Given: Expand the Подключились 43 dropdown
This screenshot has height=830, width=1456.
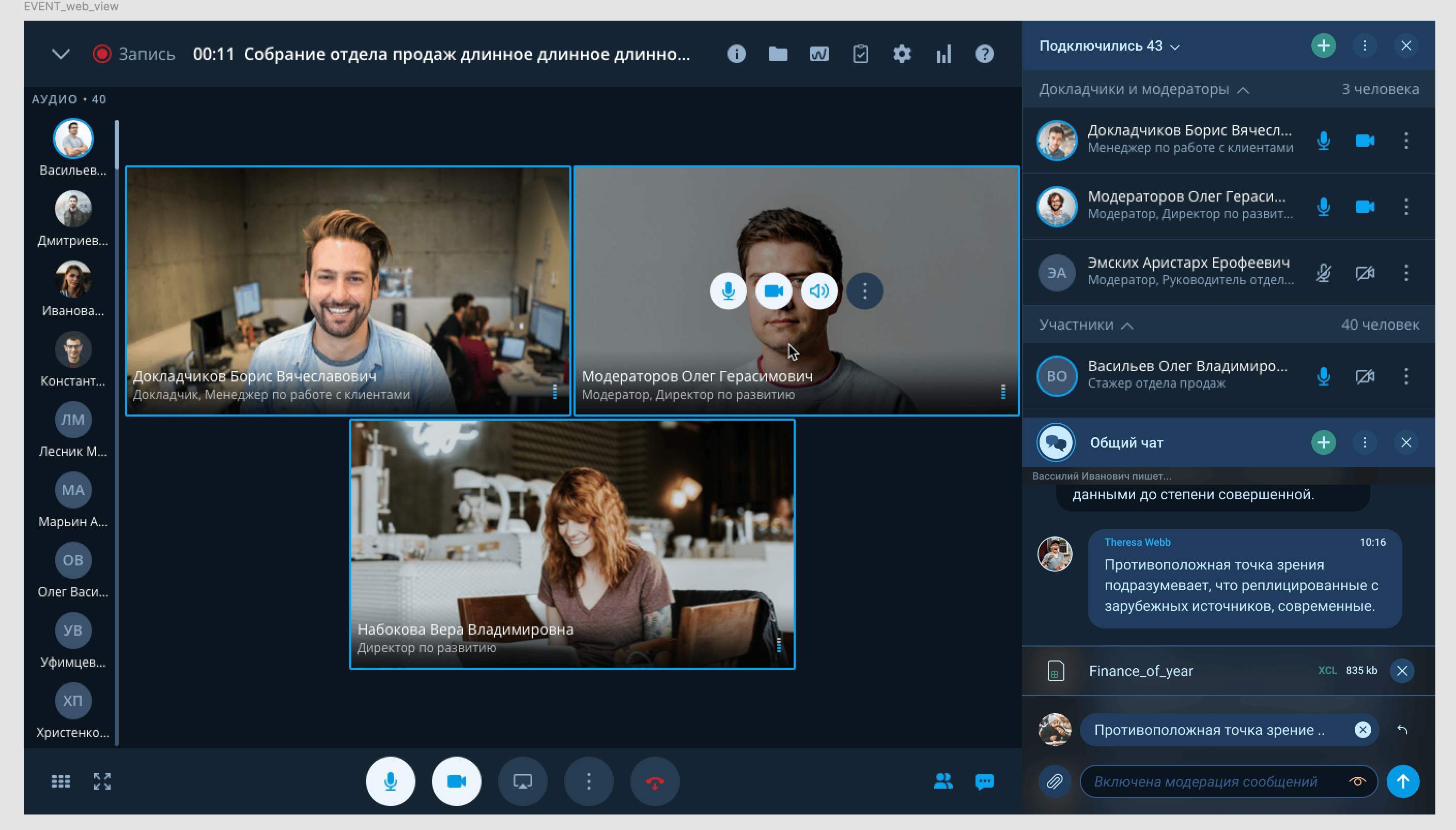Looking at the screenshot, I should pyautogui.click(x=1175, y=47).
